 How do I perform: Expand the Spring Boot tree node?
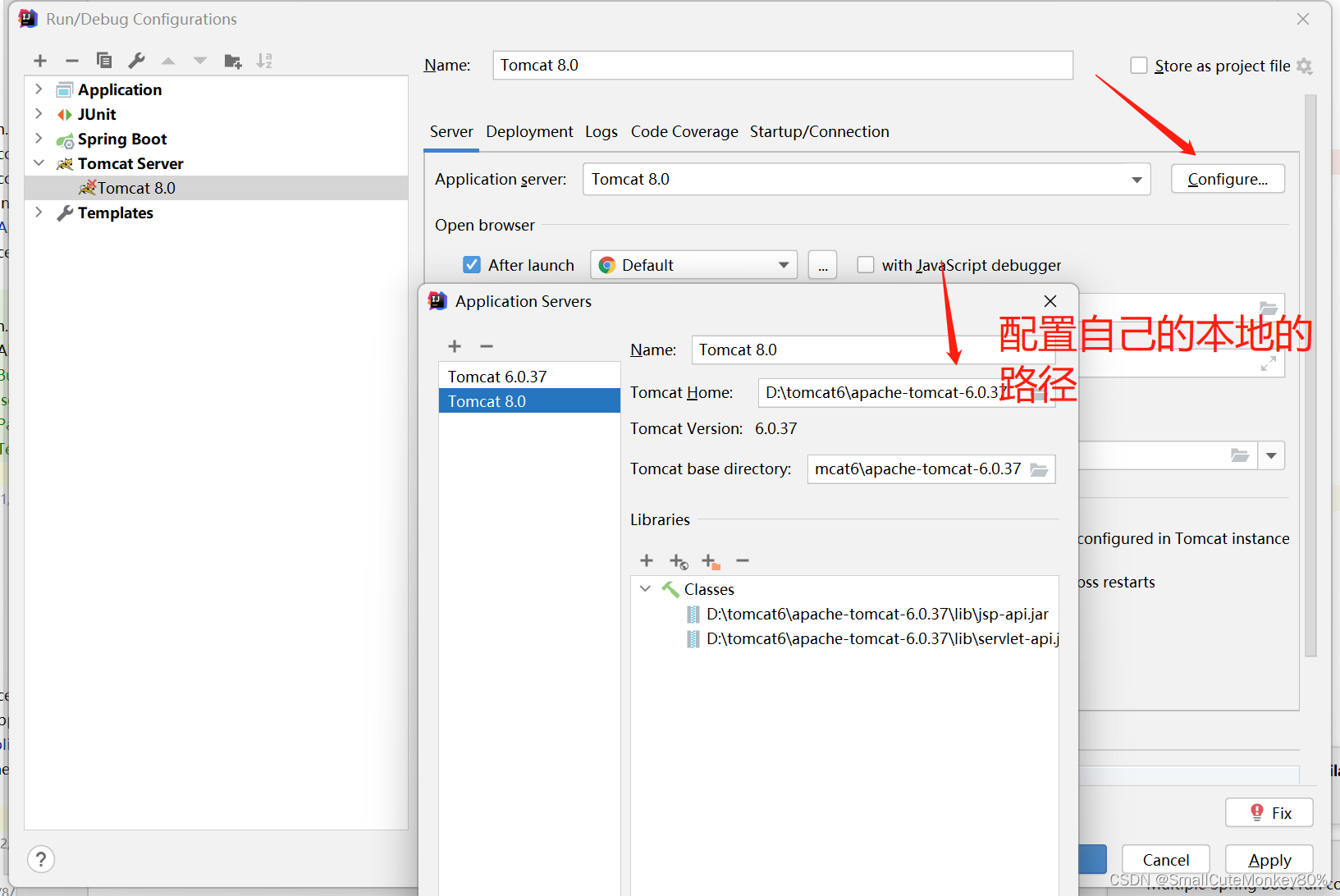tap(39, 138)
